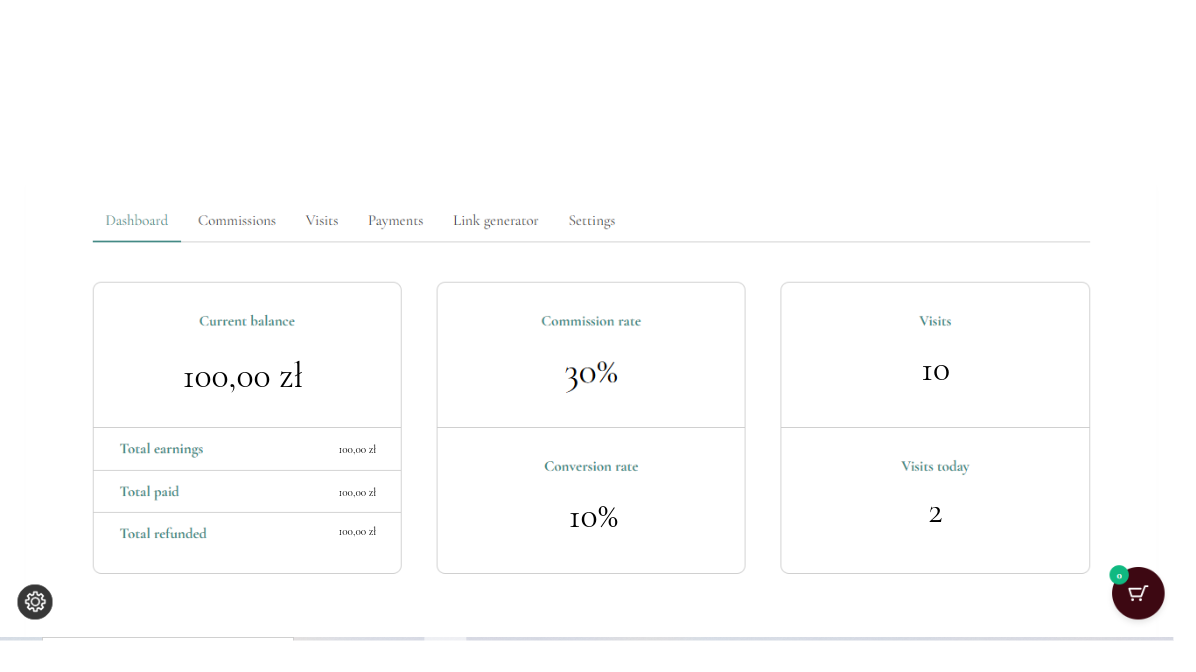The width and height of the screenshot is (1196, 672).
Task: Click the 30% commission rate figure
Action: click(591, 373)
